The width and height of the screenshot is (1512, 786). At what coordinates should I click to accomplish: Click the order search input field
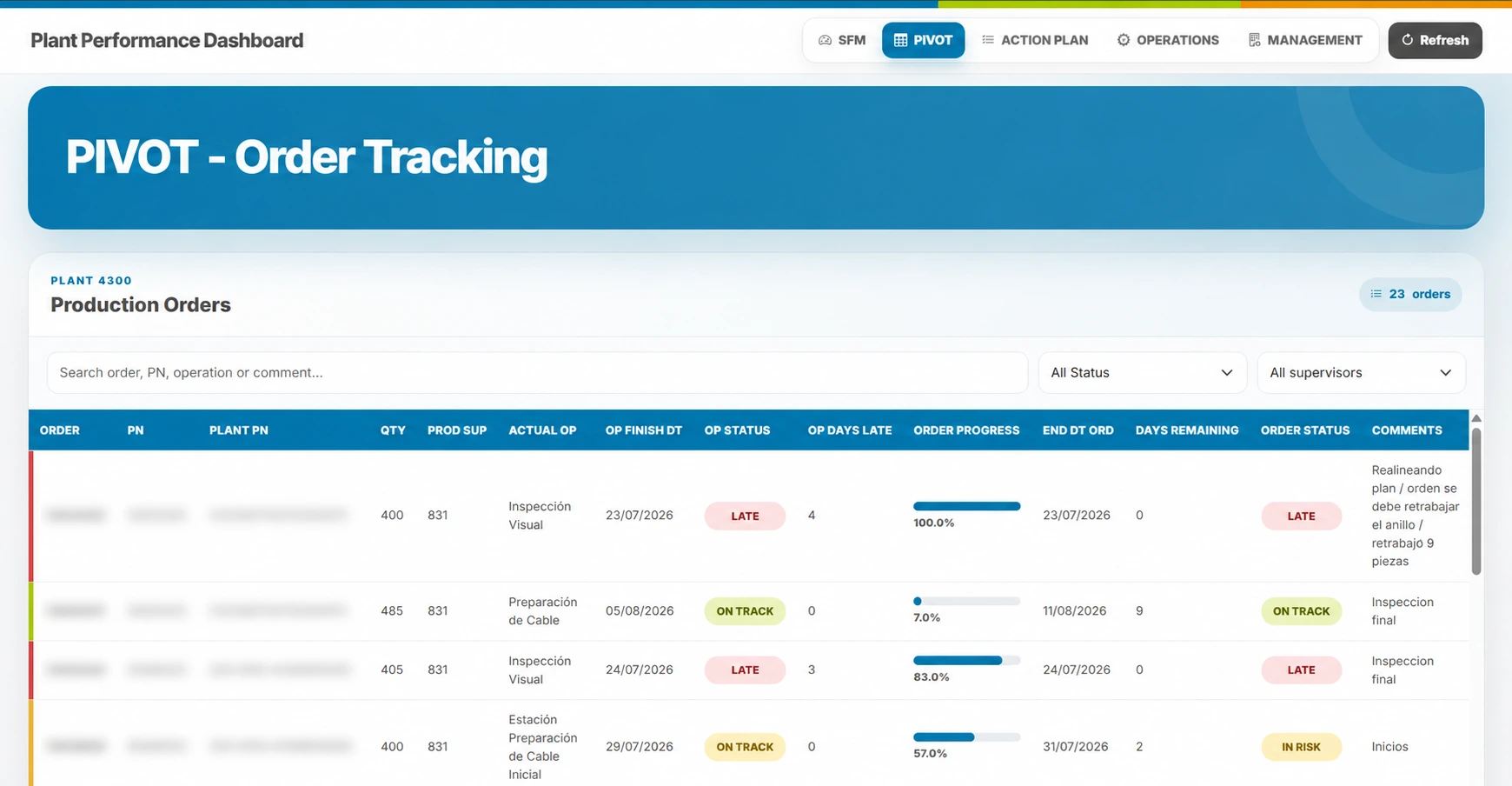538,372
